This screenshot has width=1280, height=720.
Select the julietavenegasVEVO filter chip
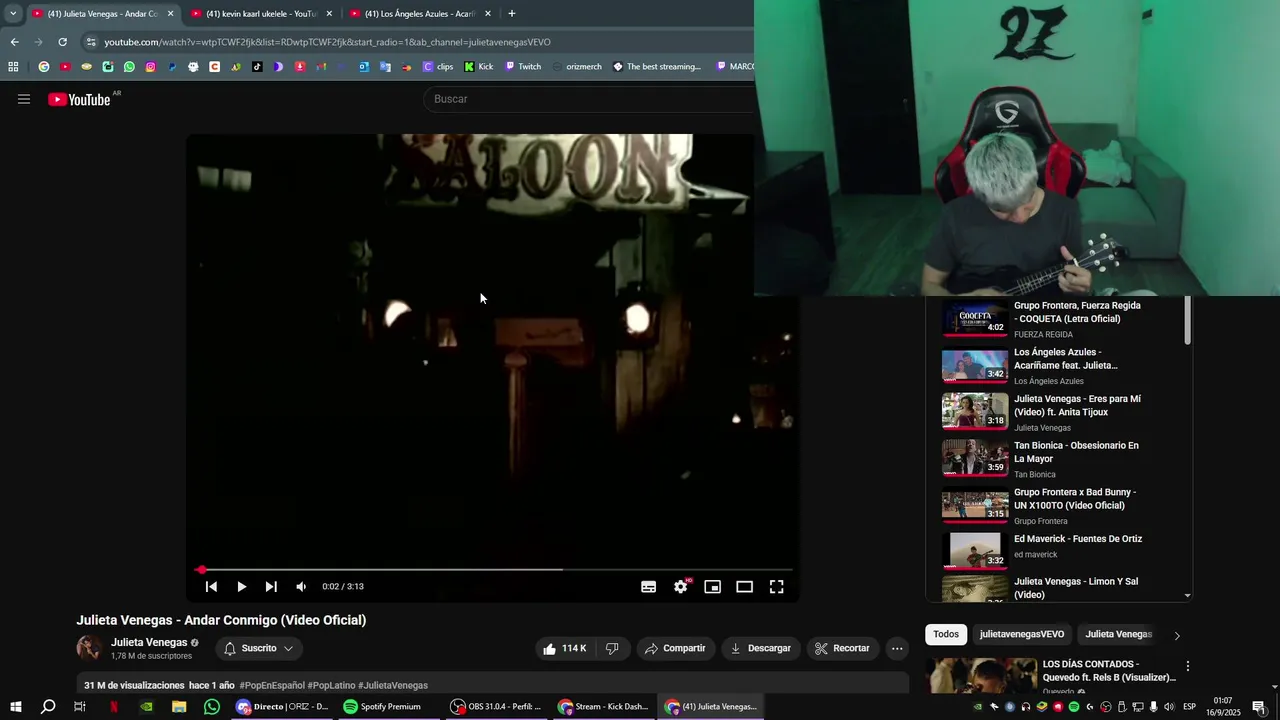point(1022,634)
